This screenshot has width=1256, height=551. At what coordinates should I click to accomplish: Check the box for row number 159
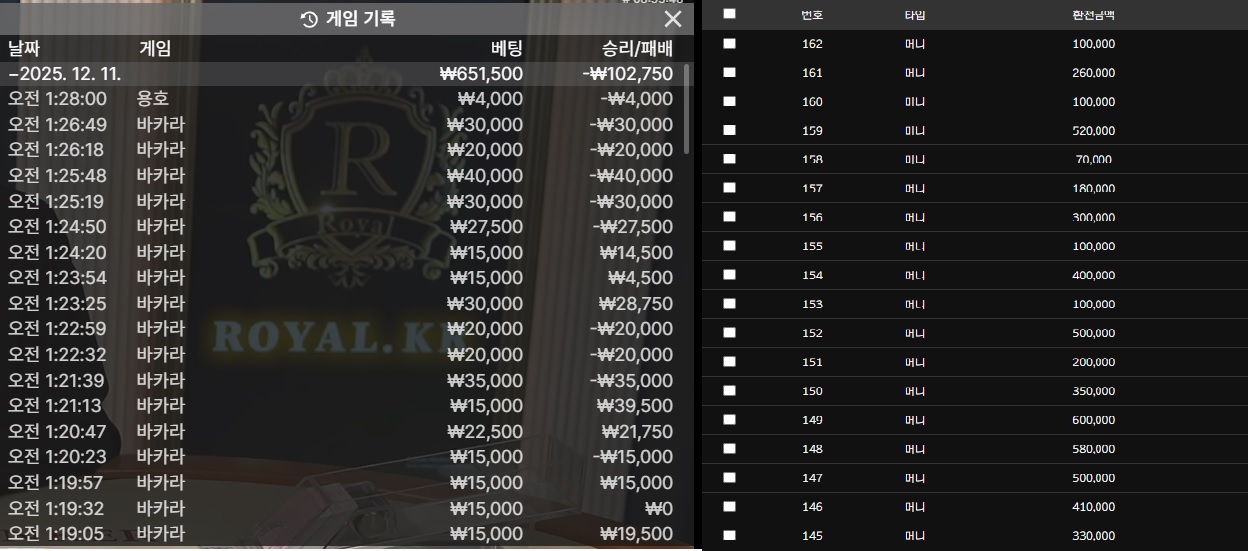pyautogui.click(x=729, y=130)
